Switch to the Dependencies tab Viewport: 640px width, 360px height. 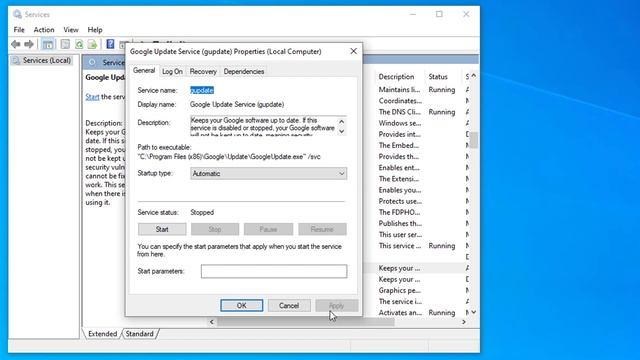tap(244, 71)
